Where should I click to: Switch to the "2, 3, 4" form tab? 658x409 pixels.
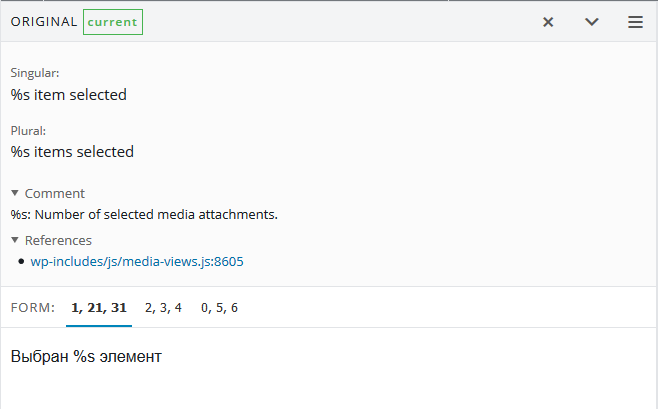pyautogui.click(x=163, y=308)
